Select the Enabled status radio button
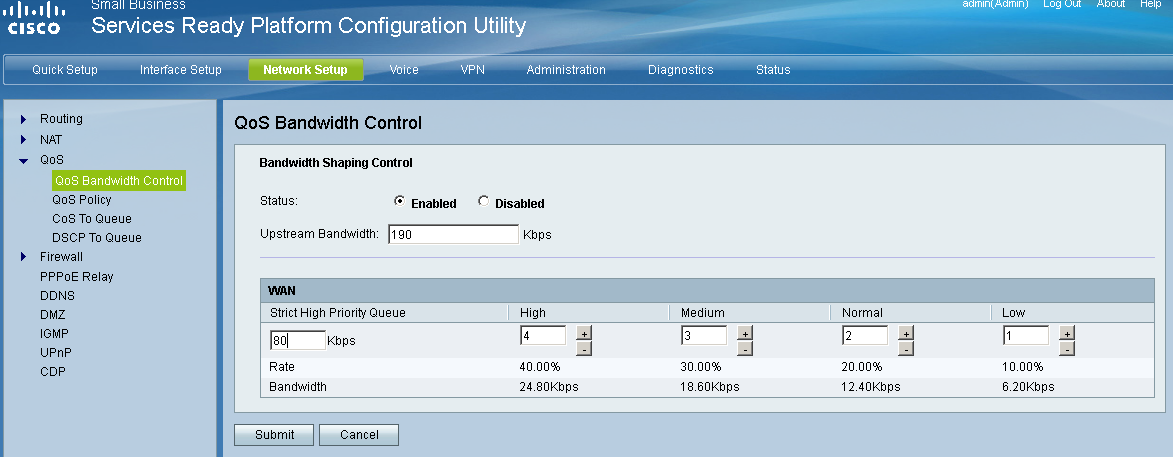 tap(400, 202)
